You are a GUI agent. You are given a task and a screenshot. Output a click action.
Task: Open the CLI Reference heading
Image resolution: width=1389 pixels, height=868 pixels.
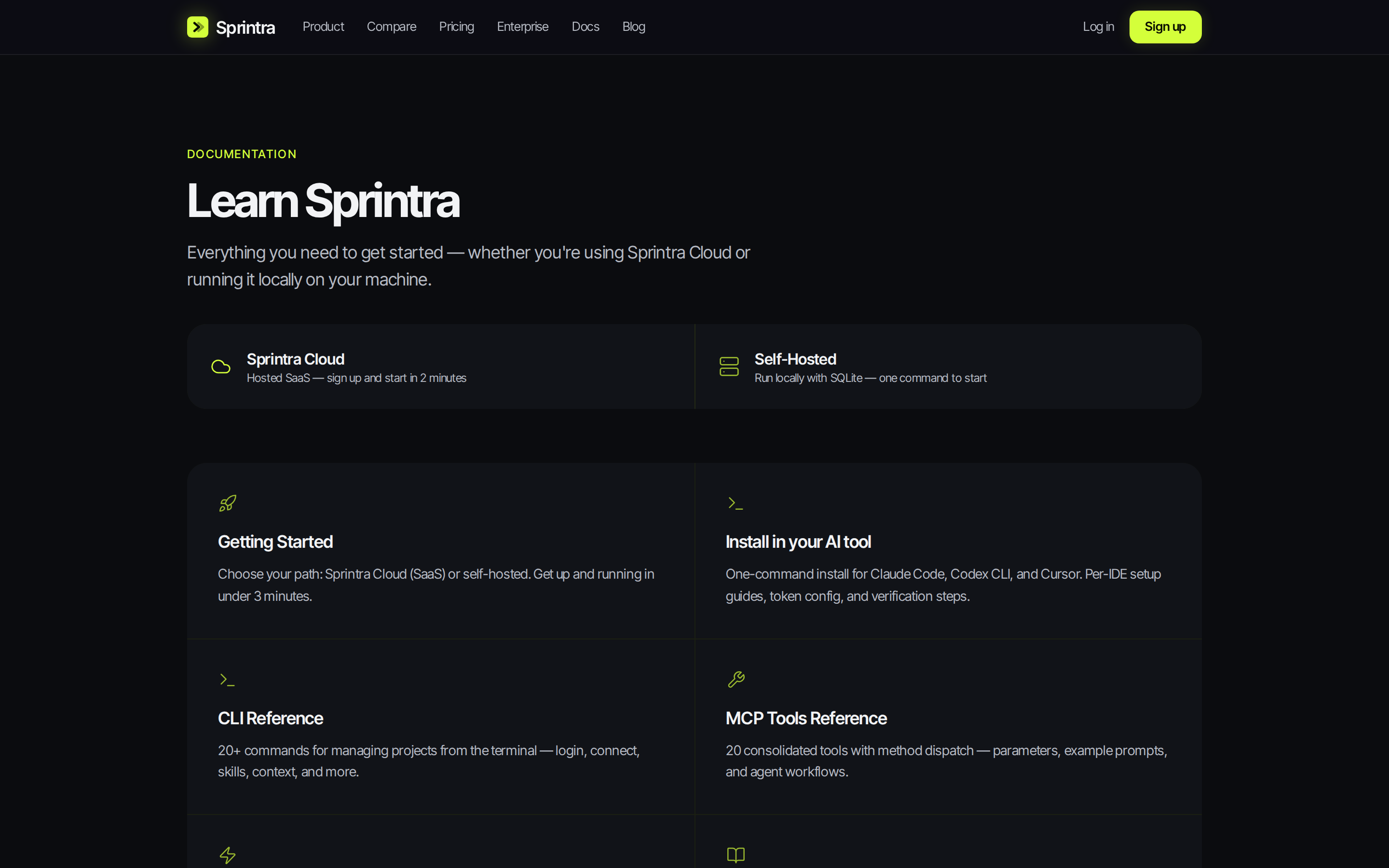[271, 718]
